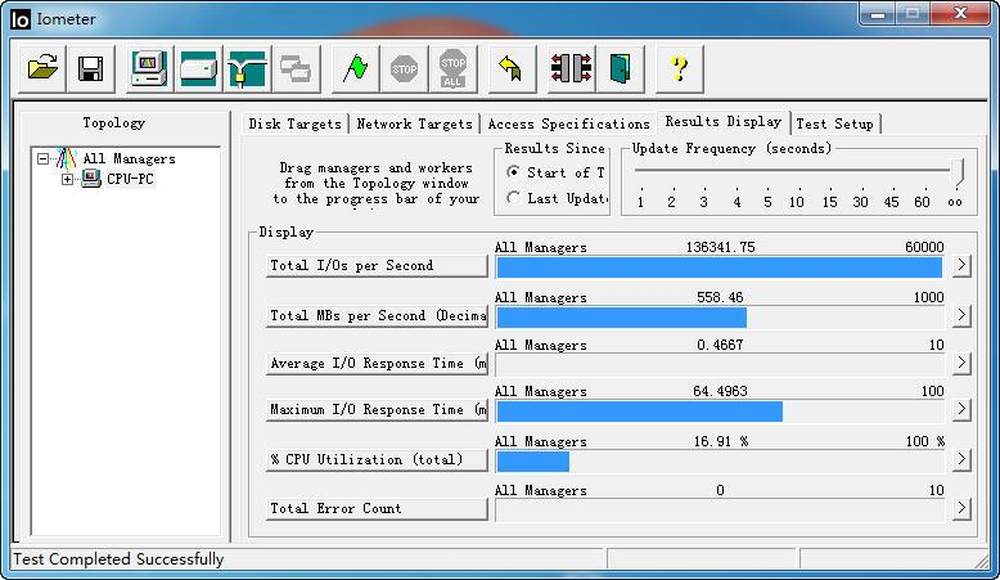Click the Update Frequency slider thumb
Image resolution: width=1000 pixels, height=580 pixels.
(x=957, y=171)
